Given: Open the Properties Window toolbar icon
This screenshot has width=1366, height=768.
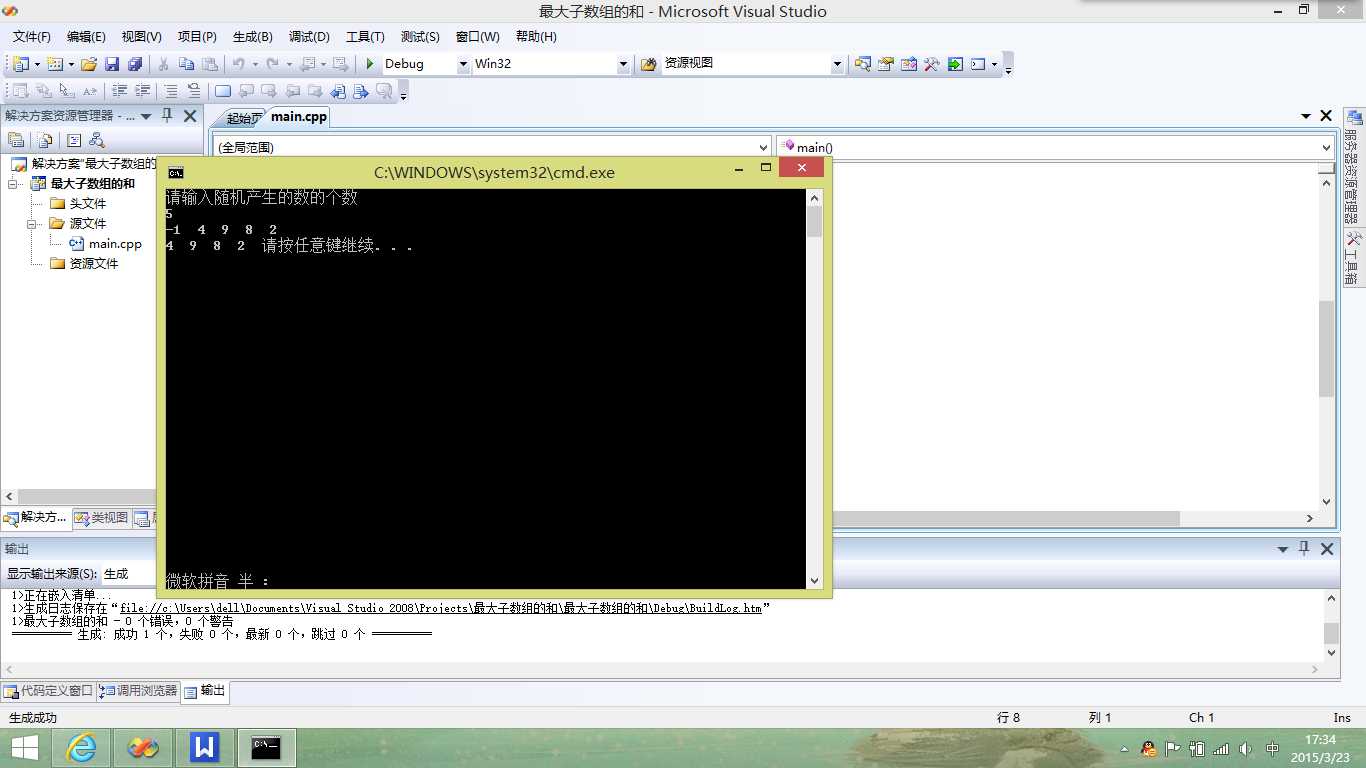Looking at the screenshot, I should point(885,64).
